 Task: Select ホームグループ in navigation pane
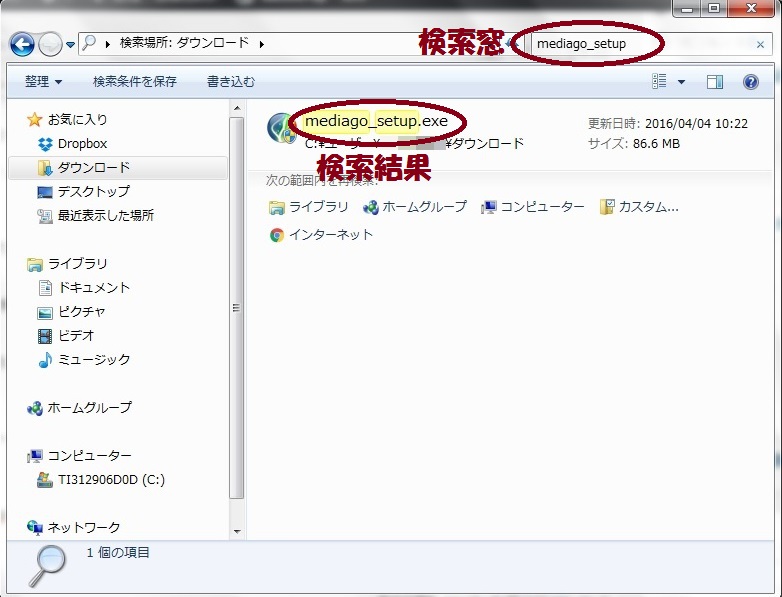(x=89, y=408)
